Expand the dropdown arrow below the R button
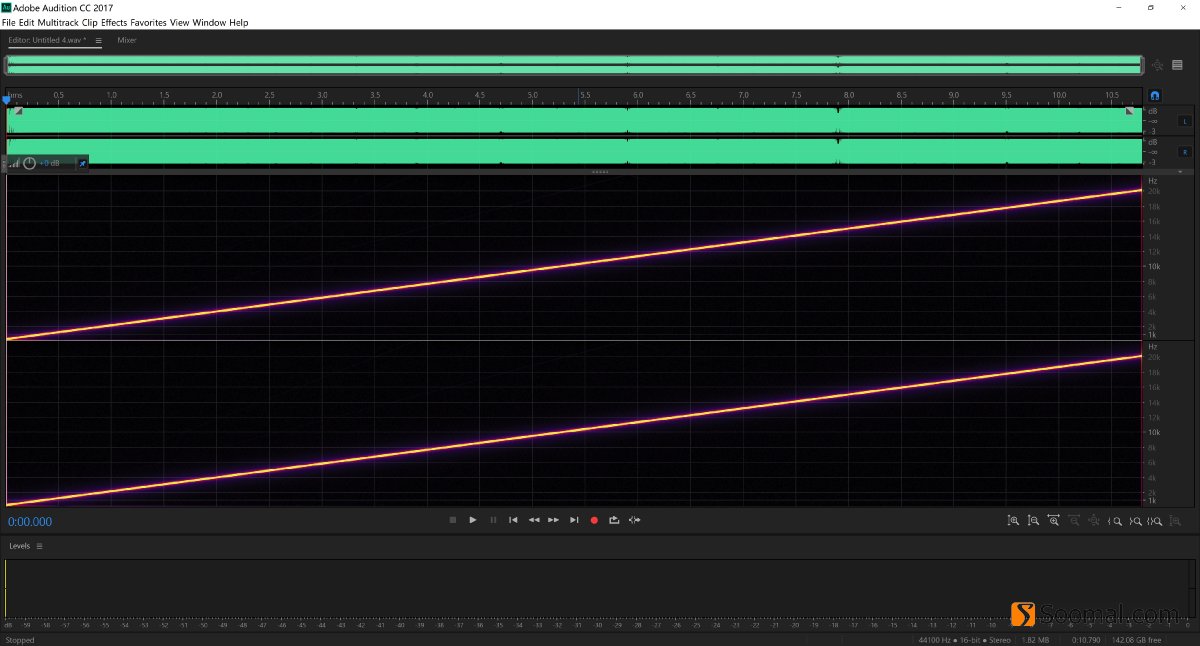Image resolution: width=1200 pixels, height=646 pixels. 1180,170
